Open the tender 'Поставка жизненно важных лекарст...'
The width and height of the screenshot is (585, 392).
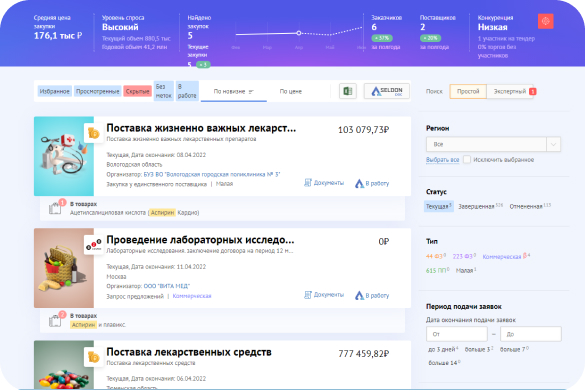[201, 128]
